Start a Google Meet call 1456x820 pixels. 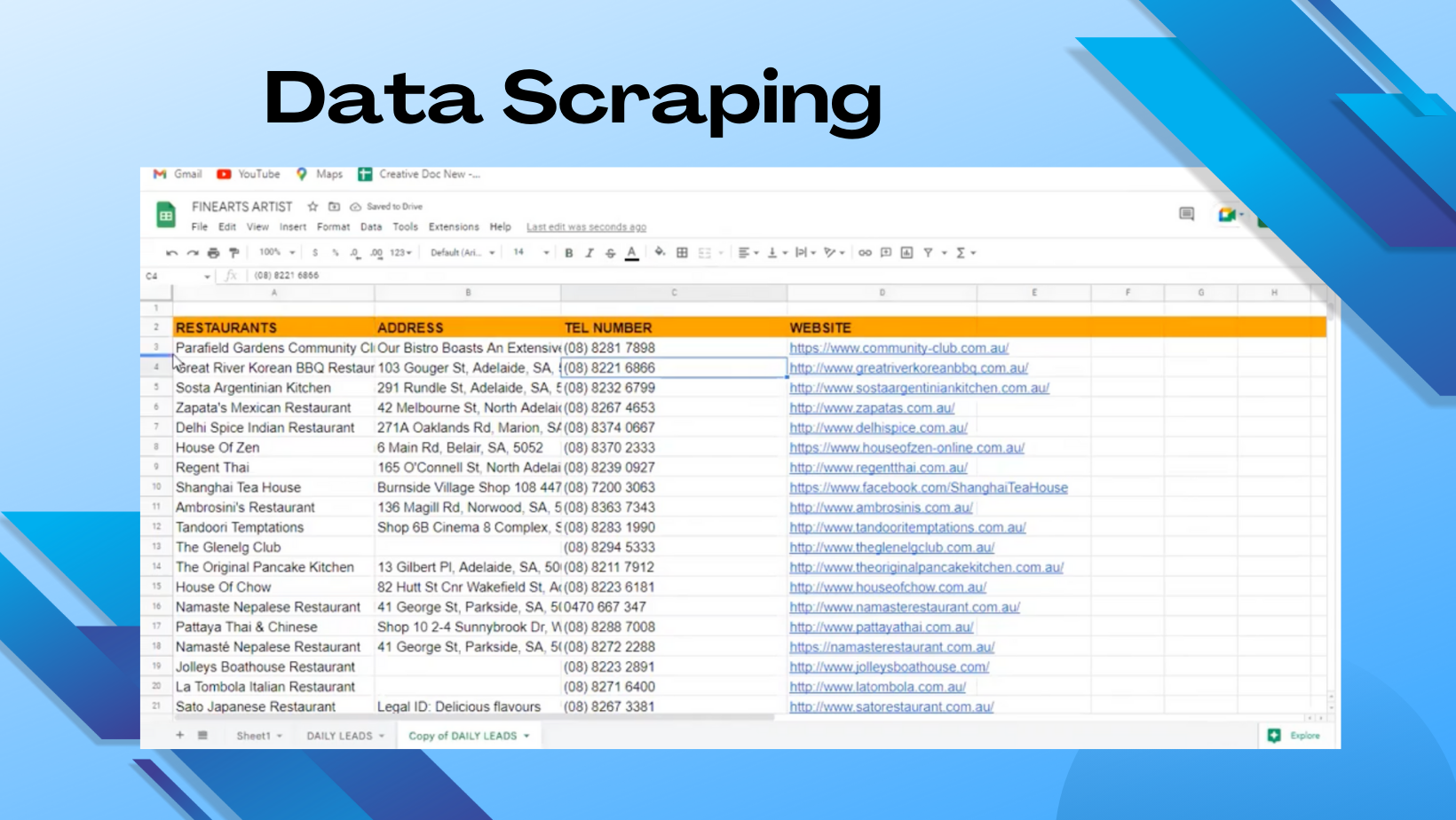(1228, 214)
